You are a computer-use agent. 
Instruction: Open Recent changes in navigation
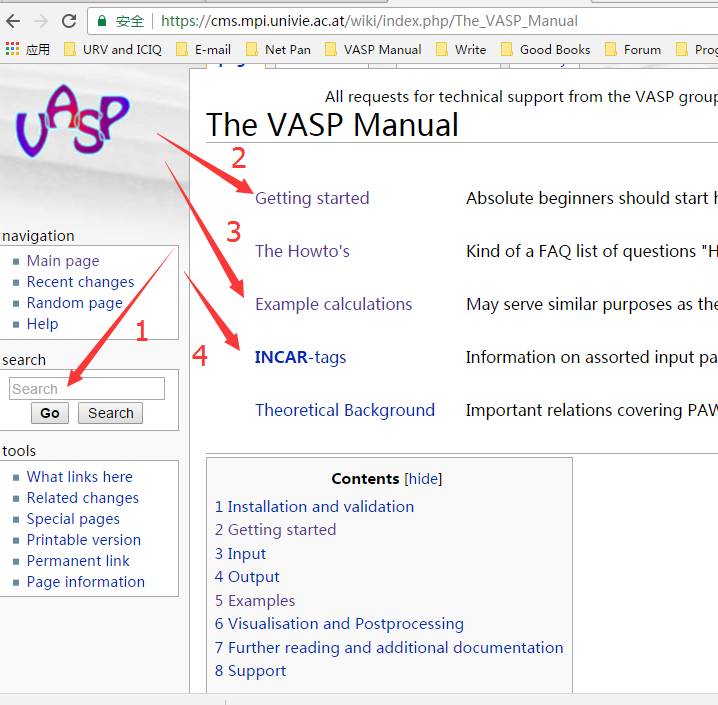80,282
